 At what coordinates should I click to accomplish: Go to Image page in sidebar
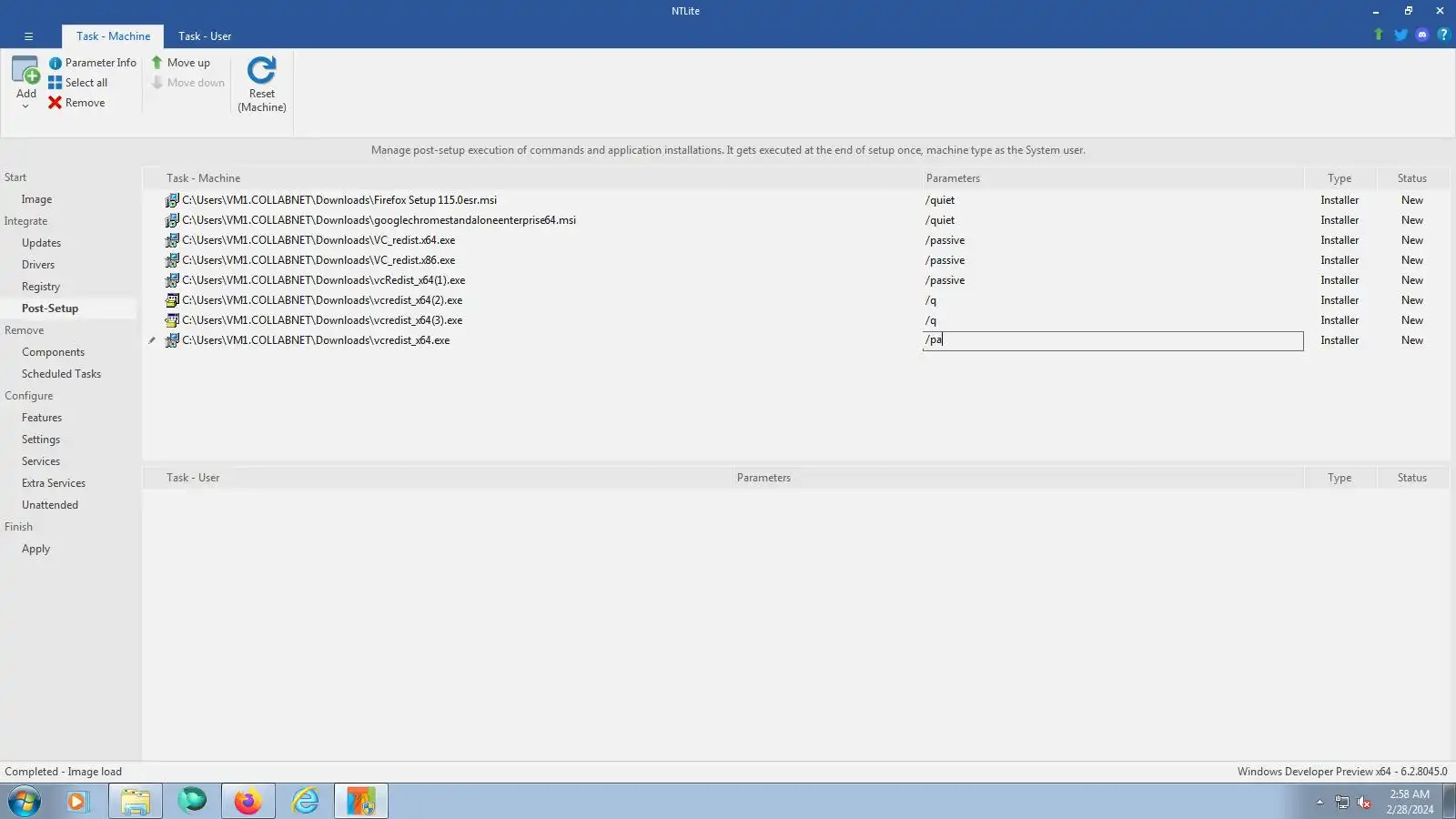coord(36,199)
